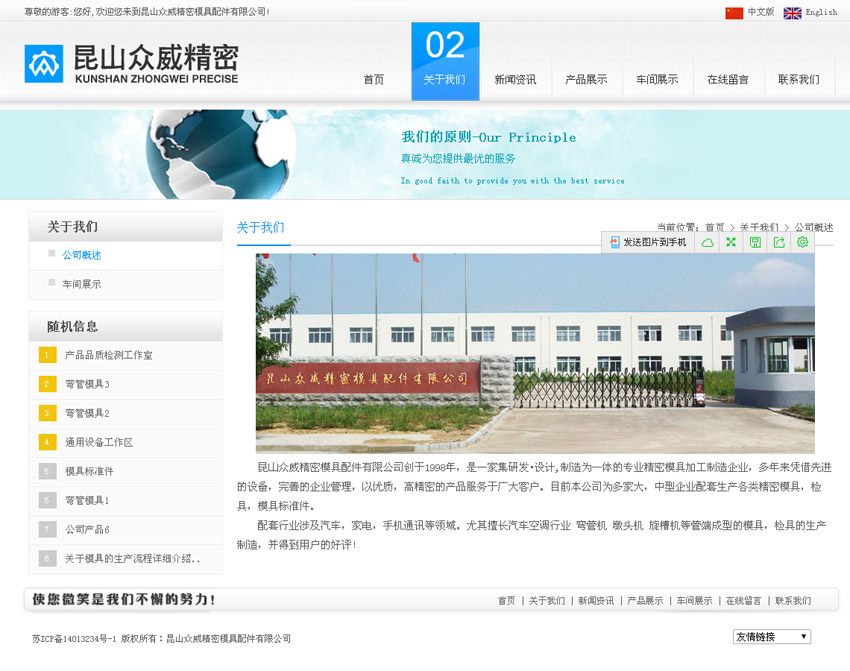
Task: Click the Chinese flag icon
Action: coord(734,13)
